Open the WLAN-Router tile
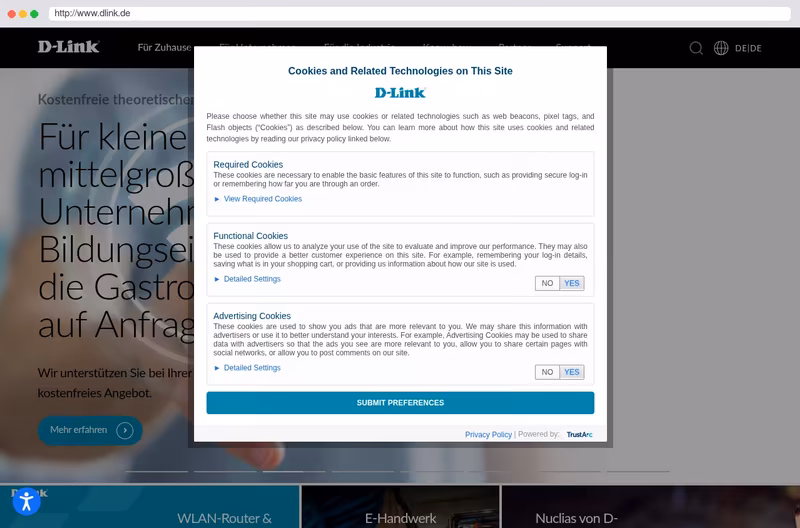 point(149,507)
